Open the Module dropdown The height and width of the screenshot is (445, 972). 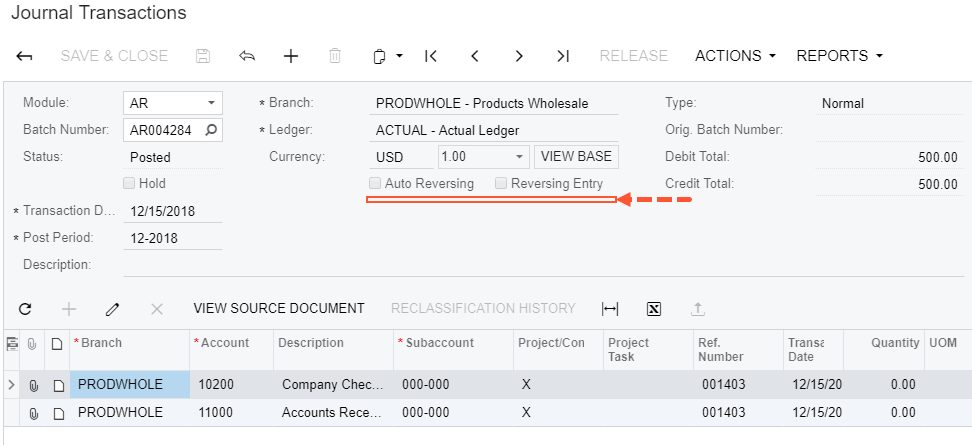click(211, 103)
